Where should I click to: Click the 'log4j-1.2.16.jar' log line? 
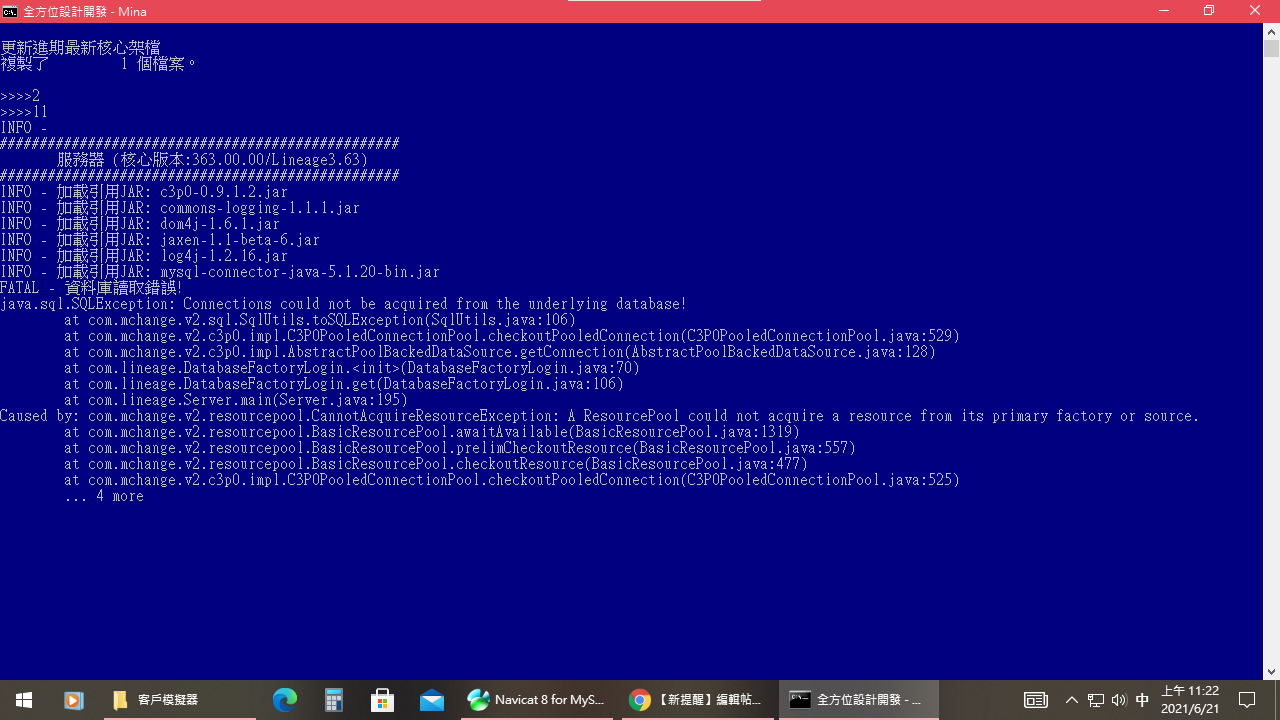tap(144, 256)
